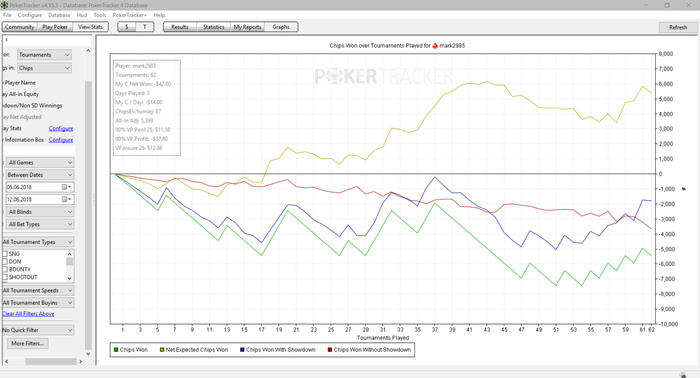Click the Refresh button
Image resolution: width=700 pixels, height=378 pixels.
click(x=678, y=27)
